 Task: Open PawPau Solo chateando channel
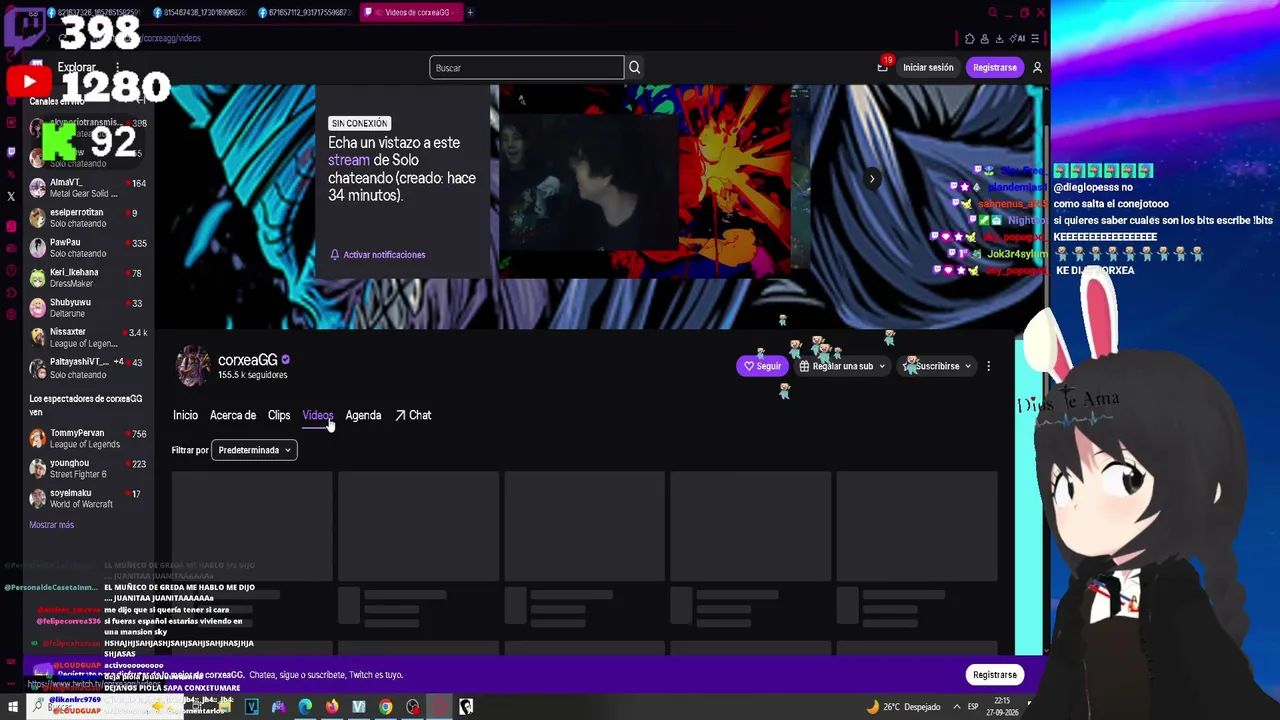[x=88, y=248]
